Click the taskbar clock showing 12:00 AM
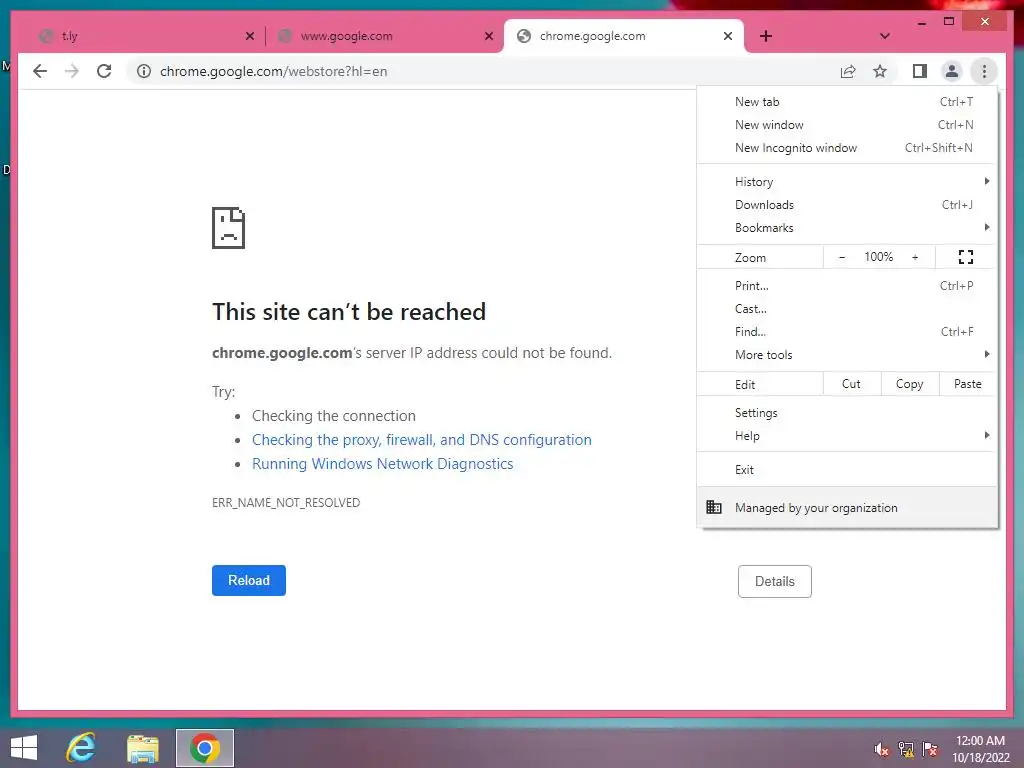The image size is (1024, 768). pos(980,749)
